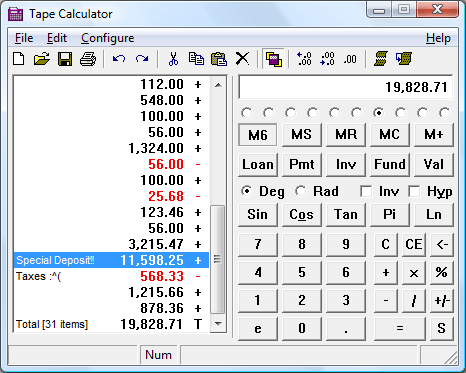Click the backspace arrow button
466x373 pixels.
(x=442, y=244)
